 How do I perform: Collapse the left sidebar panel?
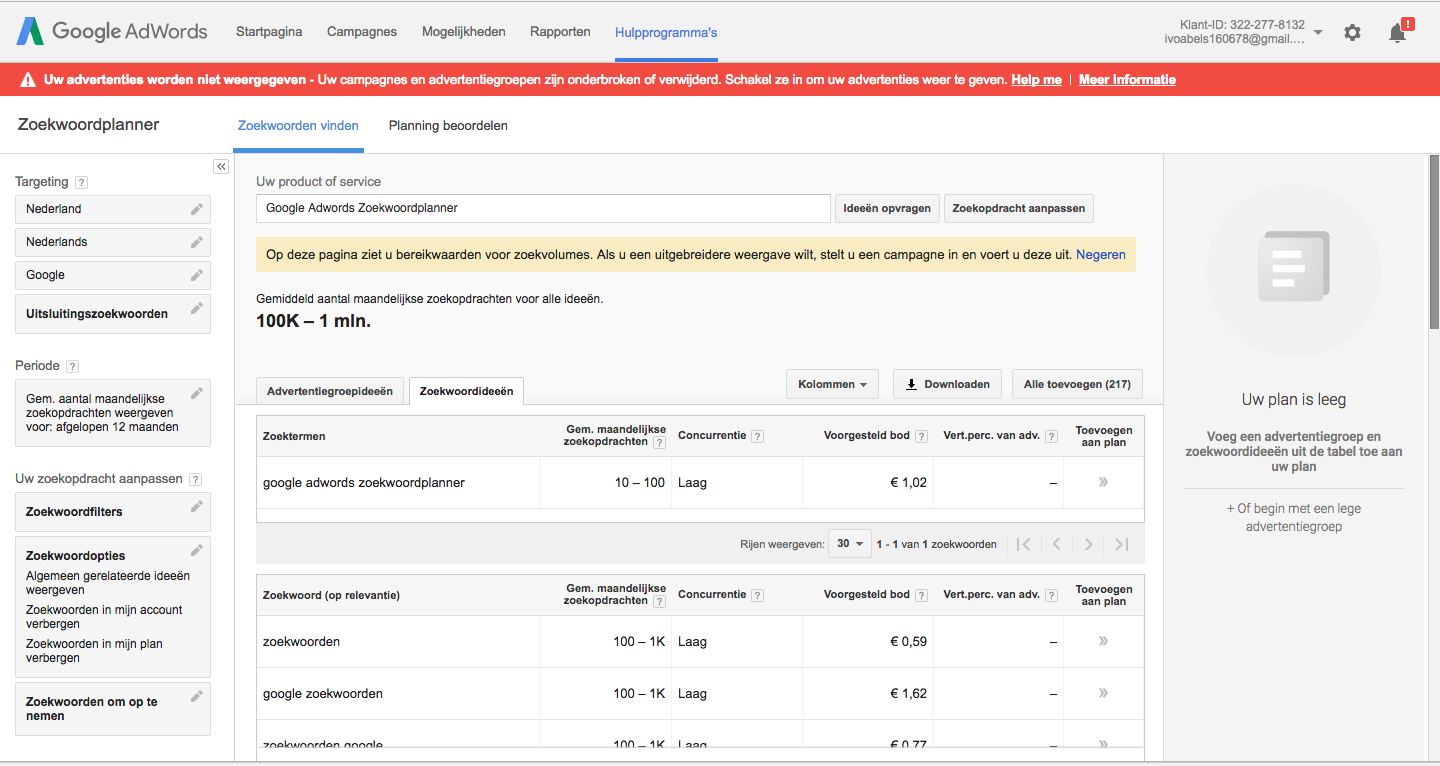click(221, 166)
